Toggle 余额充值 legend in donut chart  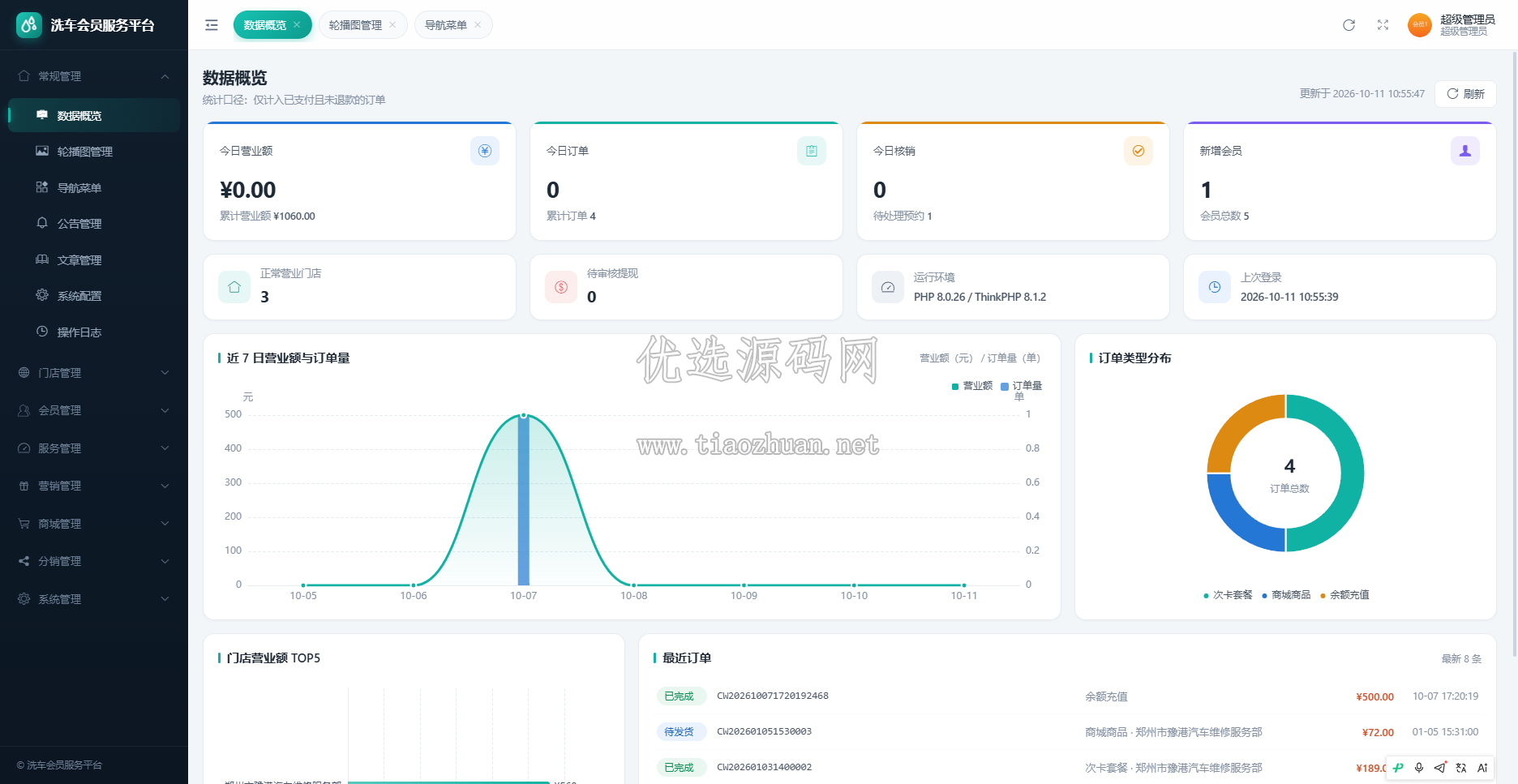[1344, 595]
